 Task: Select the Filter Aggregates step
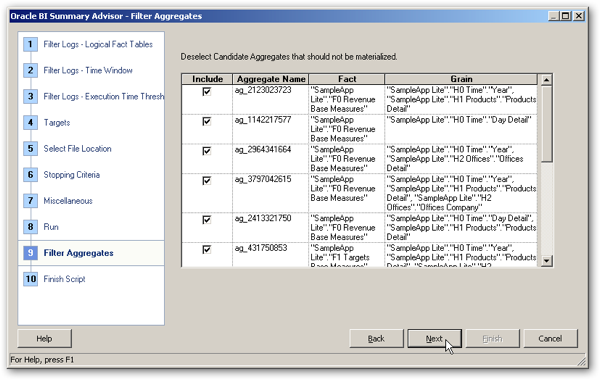point(78,253)
